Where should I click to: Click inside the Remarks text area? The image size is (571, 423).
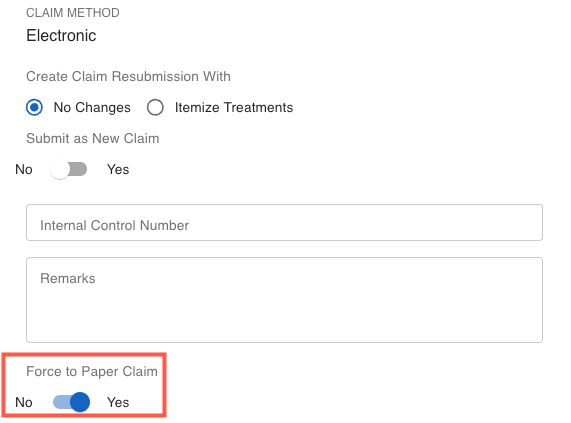pos(284,300)
